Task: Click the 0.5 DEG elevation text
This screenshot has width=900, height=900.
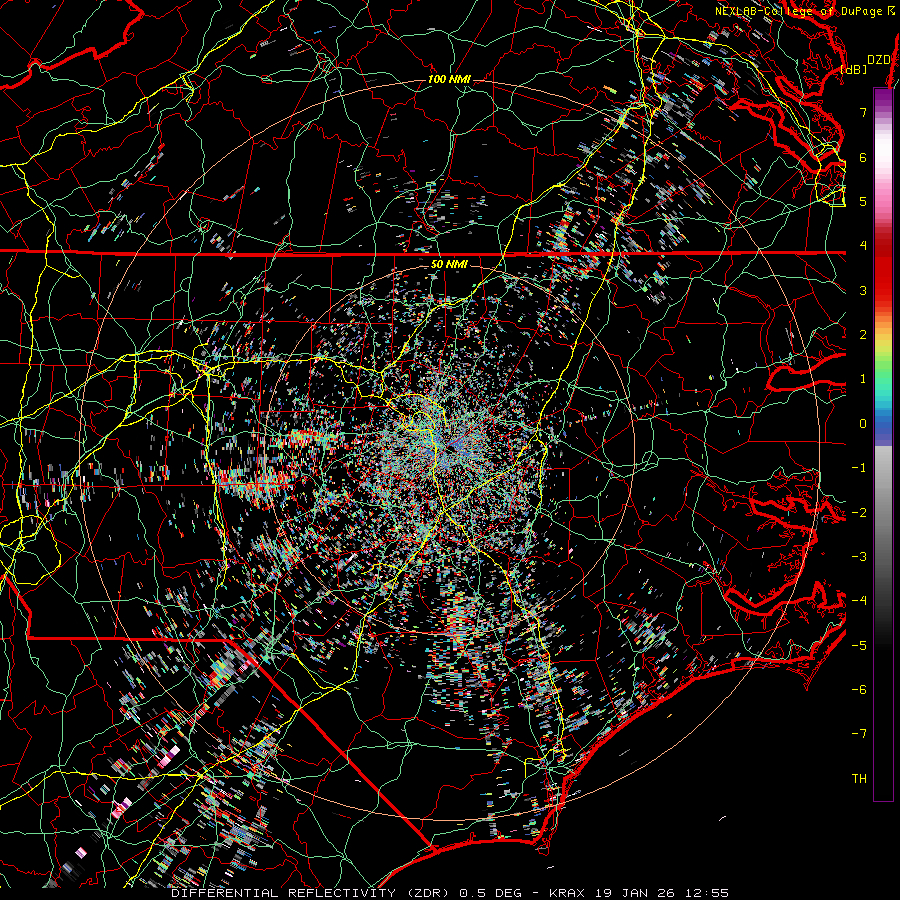Action: (490, 893)
